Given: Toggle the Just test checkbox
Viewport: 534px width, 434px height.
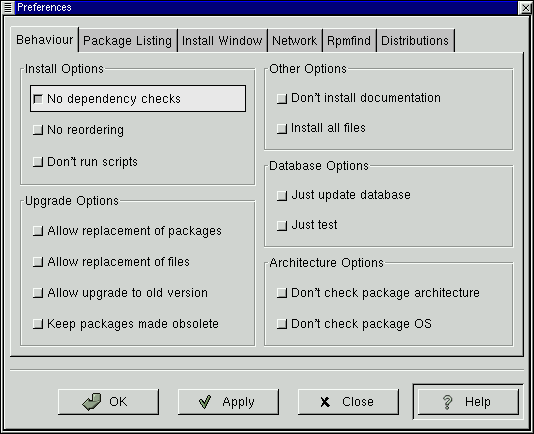Looking at the screenshot, I should coord(307,225).
